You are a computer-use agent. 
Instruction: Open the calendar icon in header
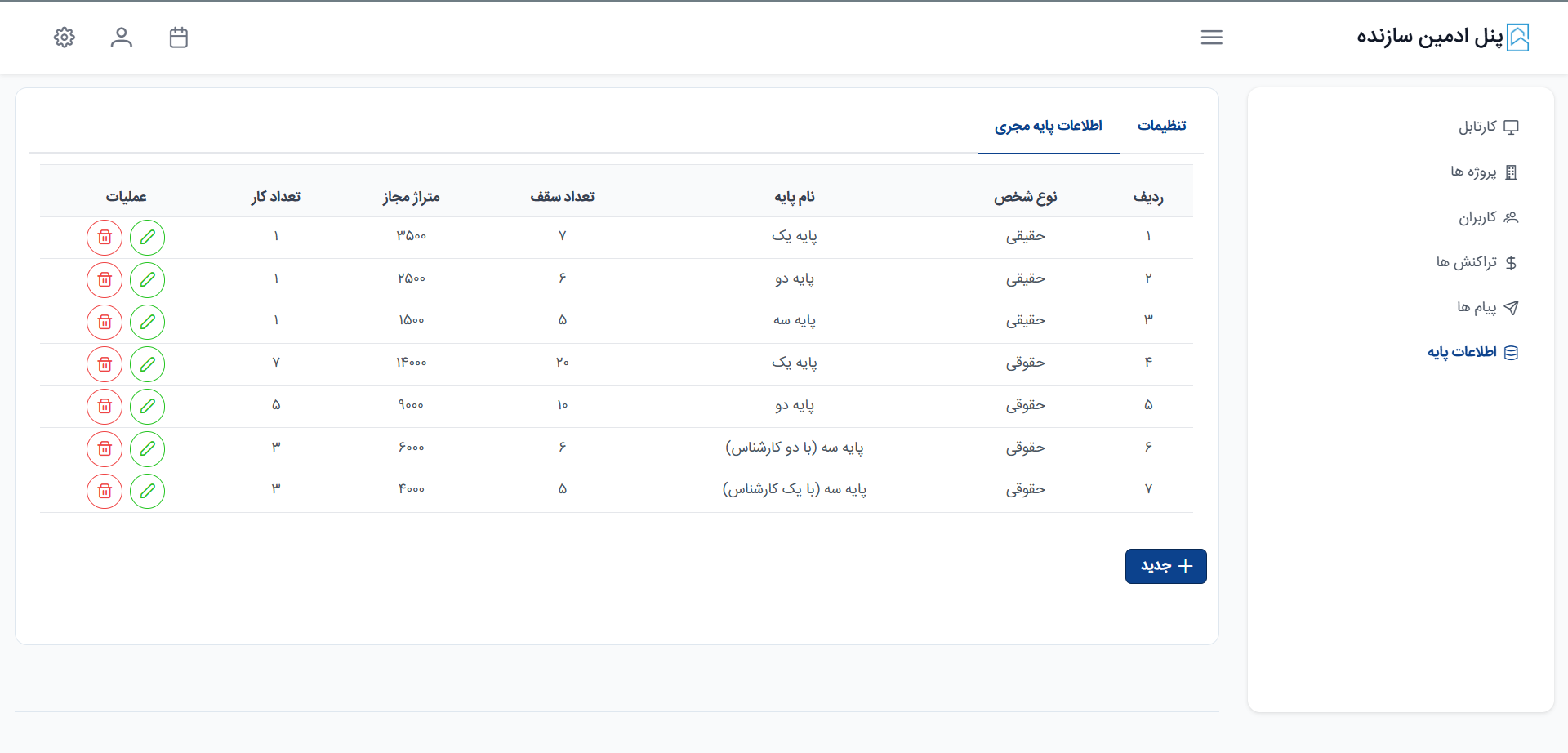[x=179, y=38]
